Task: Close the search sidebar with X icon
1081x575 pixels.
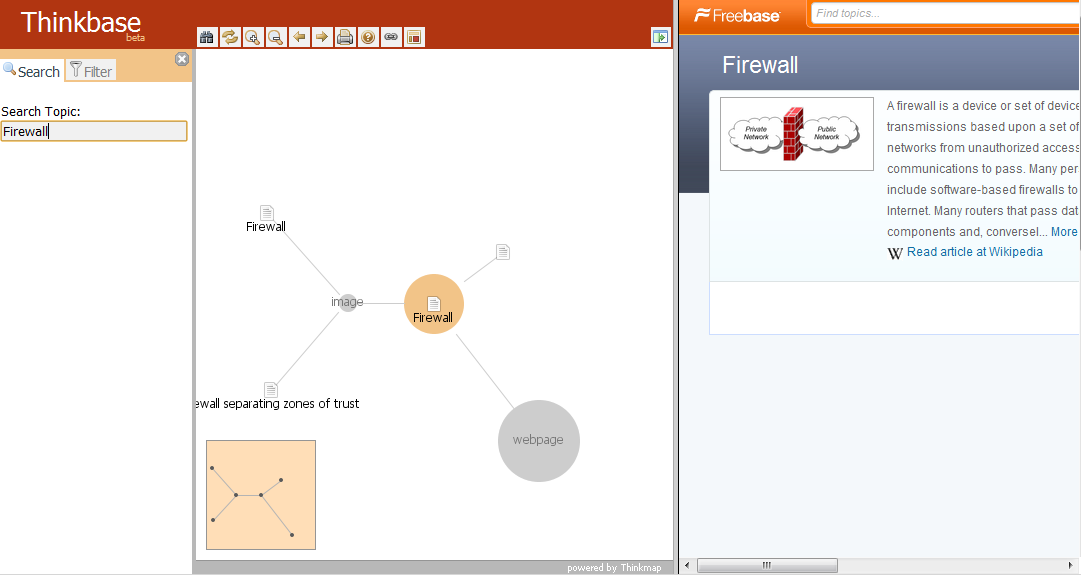Action: [x=182, y=59]
